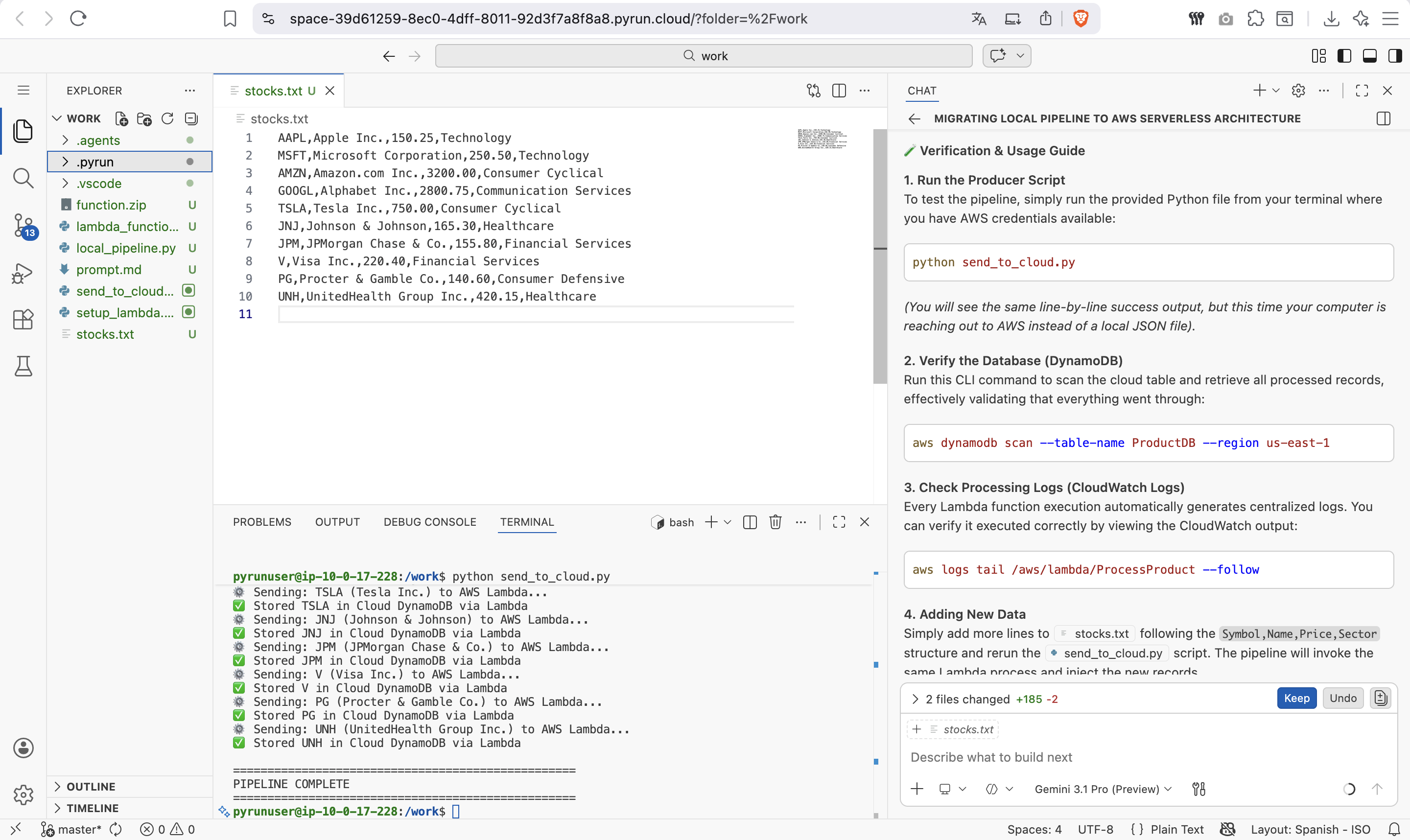Screen dimensions: 1410x840
Task: Open chat settings gear icon
Action: click(1298, 91)
